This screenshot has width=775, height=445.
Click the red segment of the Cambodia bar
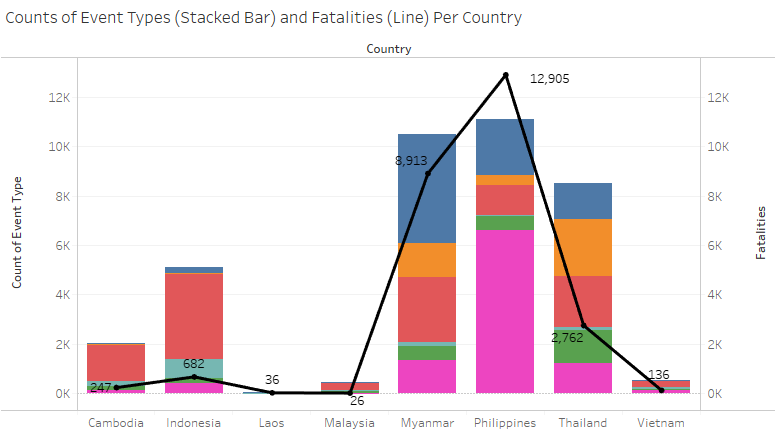pos(116,362)
